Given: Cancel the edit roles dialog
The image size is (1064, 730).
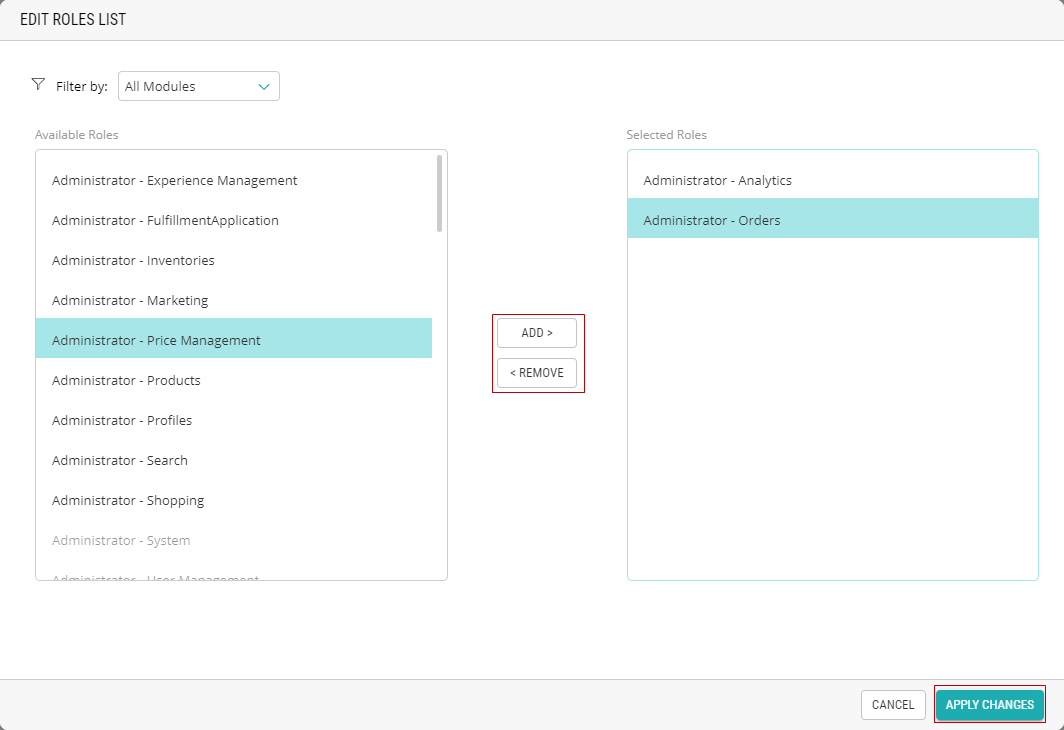Looking at the screenshot, I should tap(892, 705).
